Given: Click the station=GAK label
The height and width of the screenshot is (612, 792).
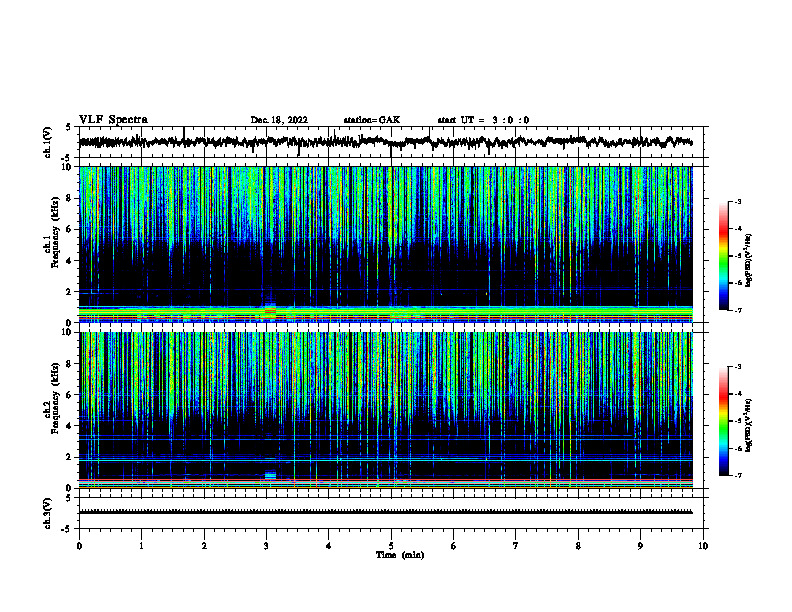Looking at the screenshot, I should pos(372,120).
